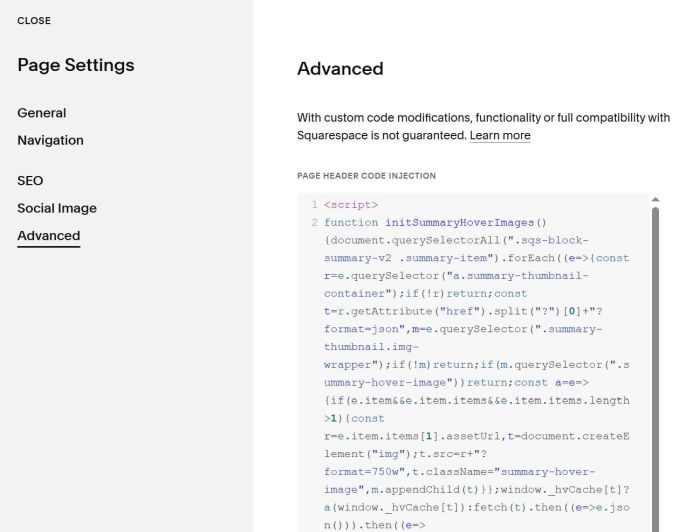Close the Page Settings panel

[x=34, y=21]
